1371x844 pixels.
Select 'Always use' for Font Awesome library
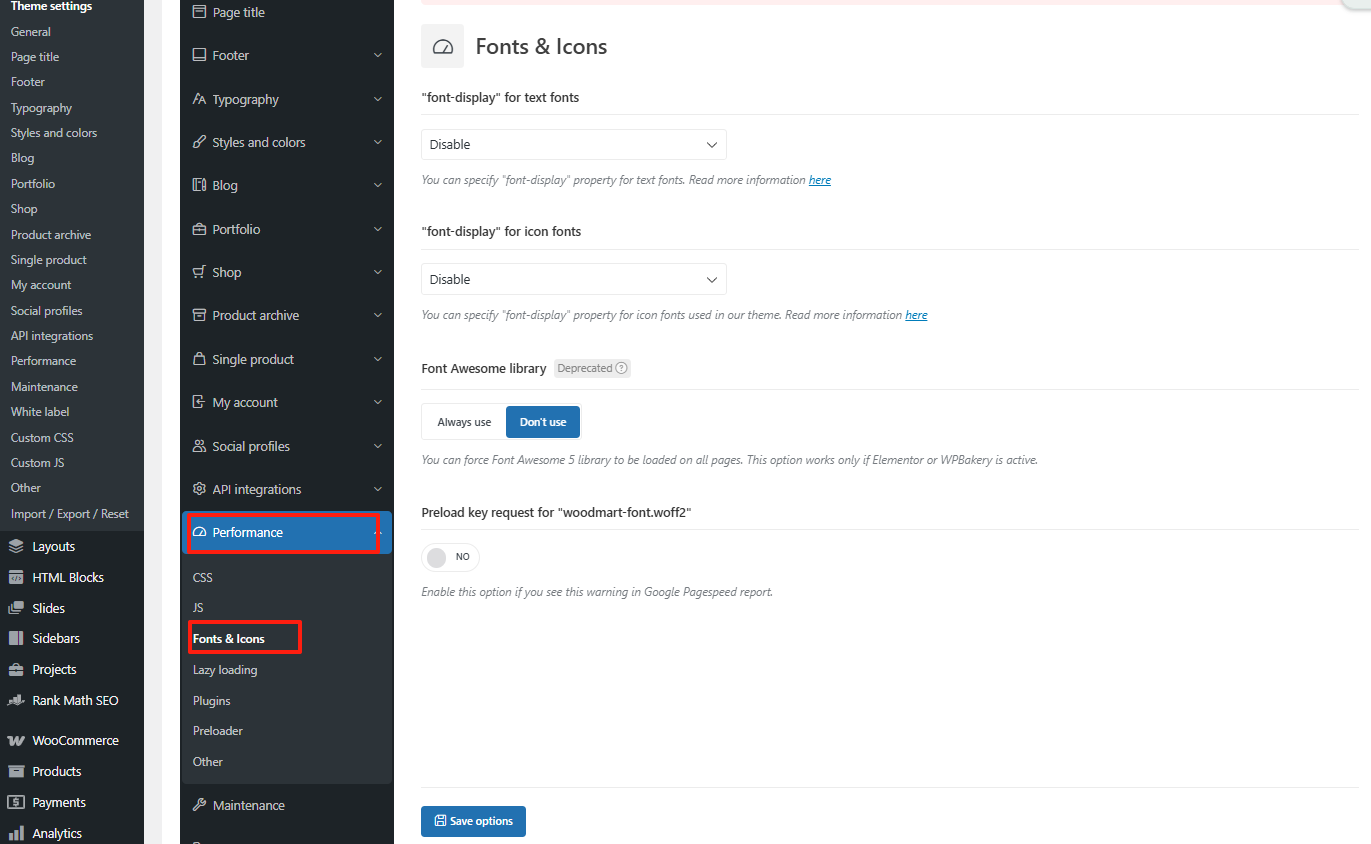pyautogui.click(x=463, y=421)
